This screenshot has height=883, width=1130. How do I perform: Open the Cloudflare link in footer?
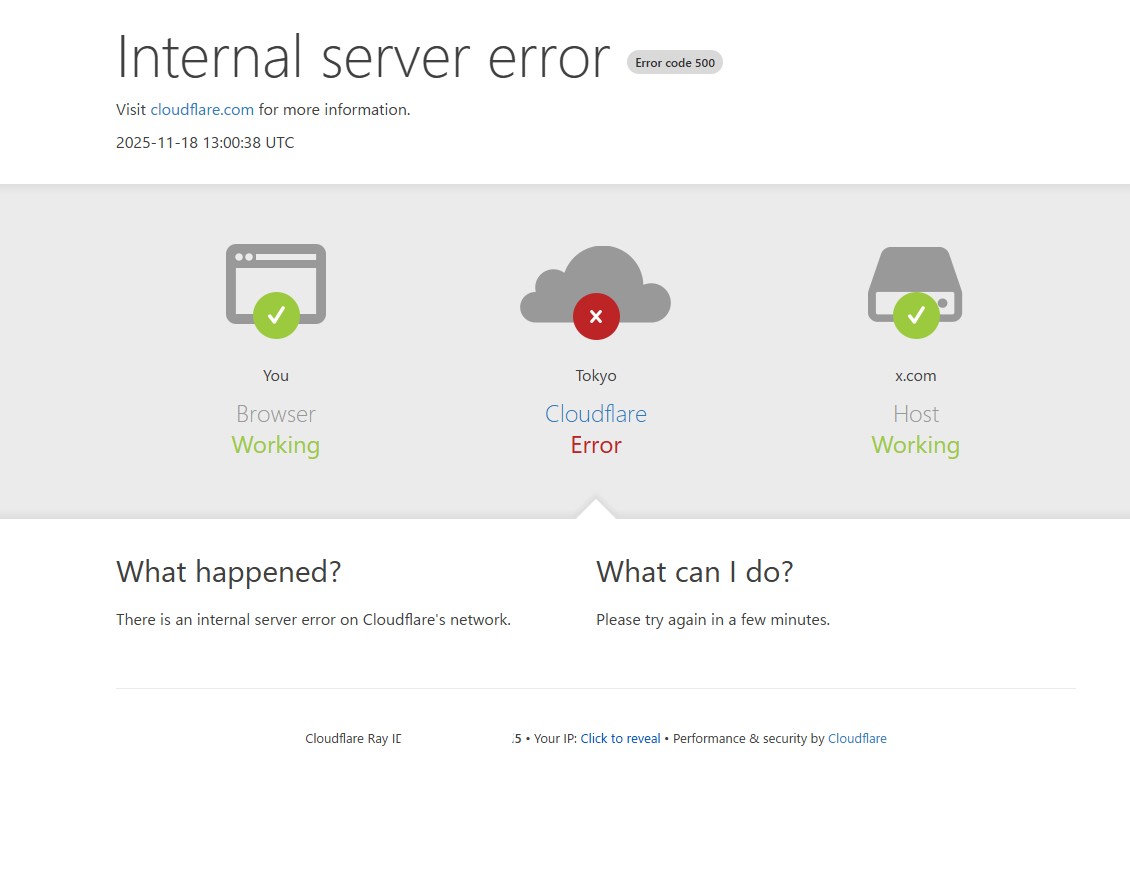(857, 739)
